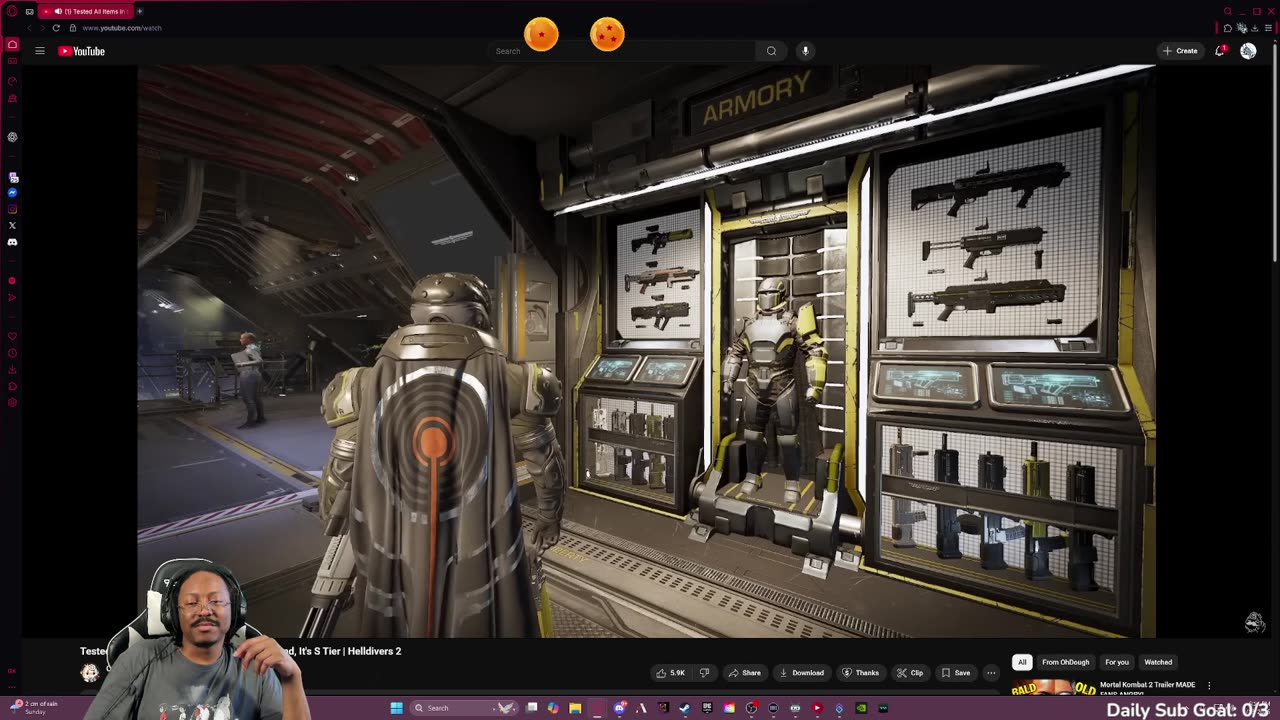
Task: Click the Helldivers video player to pause
Action: 646,350
